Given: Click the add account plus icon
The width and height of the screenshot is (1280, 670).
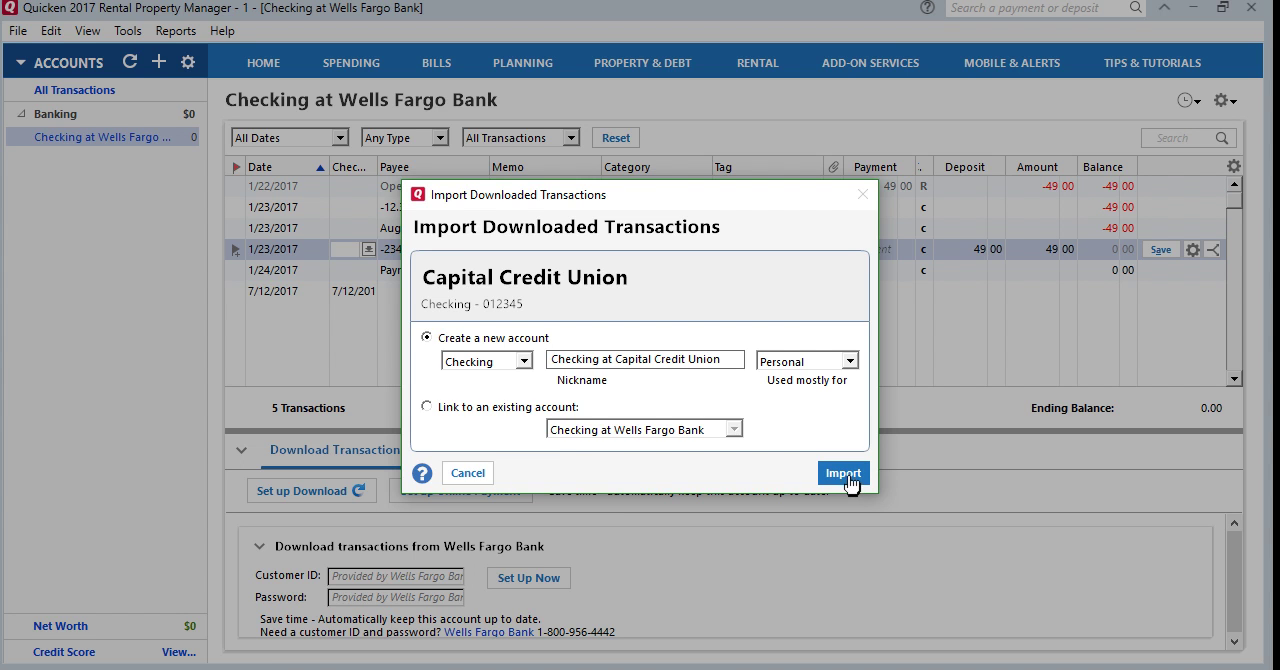Looking at the screenshot, I should (x=159, y=62).
